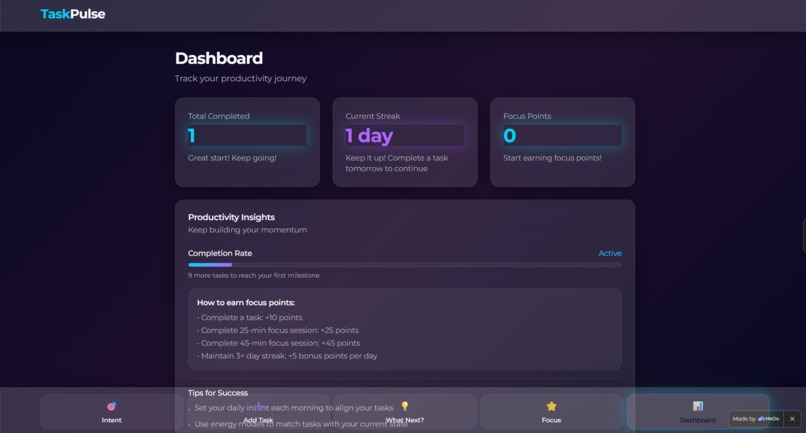806x433 pixels.
Task: Click the Total Completed label
Action: point(218,116)
